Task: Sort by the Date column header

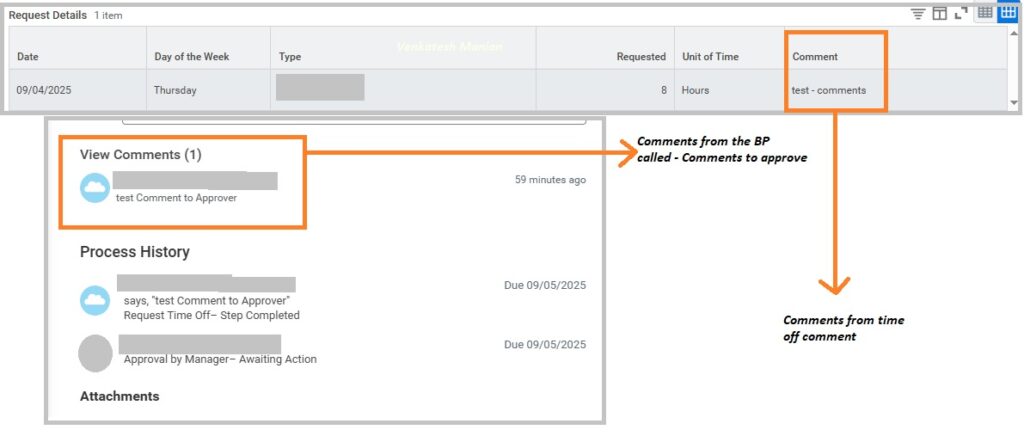Action: (x=28, y=57)
